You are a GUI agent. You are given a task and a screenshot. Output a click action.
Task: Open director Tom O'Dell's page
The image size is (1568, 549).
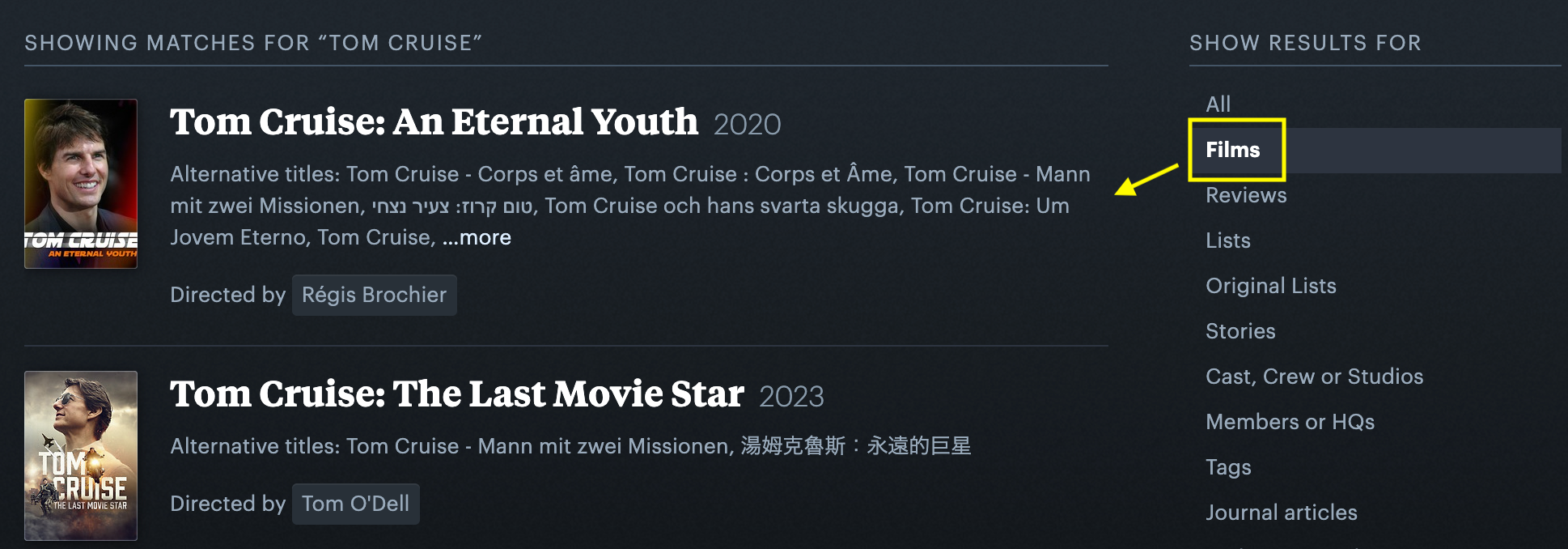355,504
